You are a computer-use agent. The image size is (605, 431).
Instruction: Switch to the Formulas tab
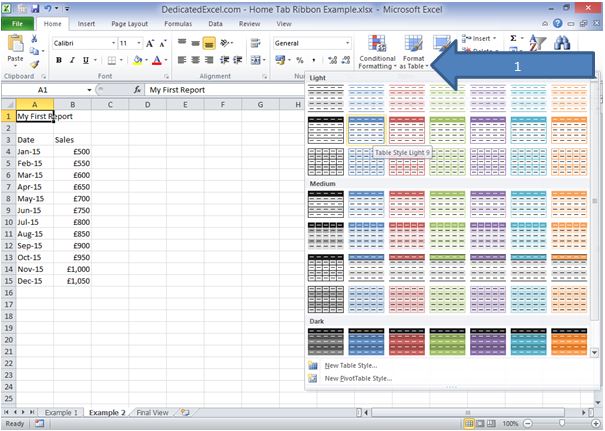178,24
